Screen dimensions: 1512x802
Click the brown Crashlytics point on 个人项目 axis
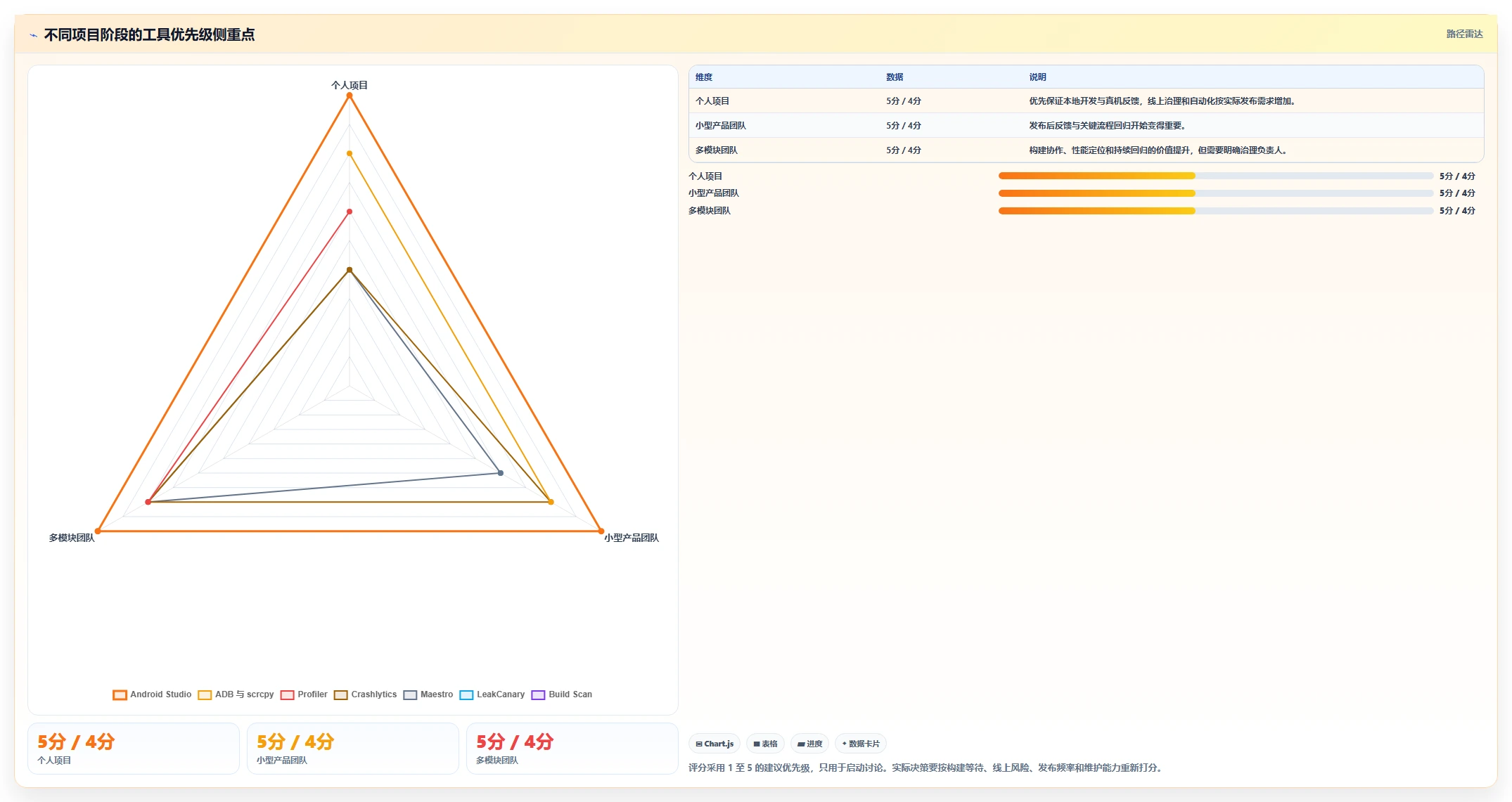click(x=350, y=270)
